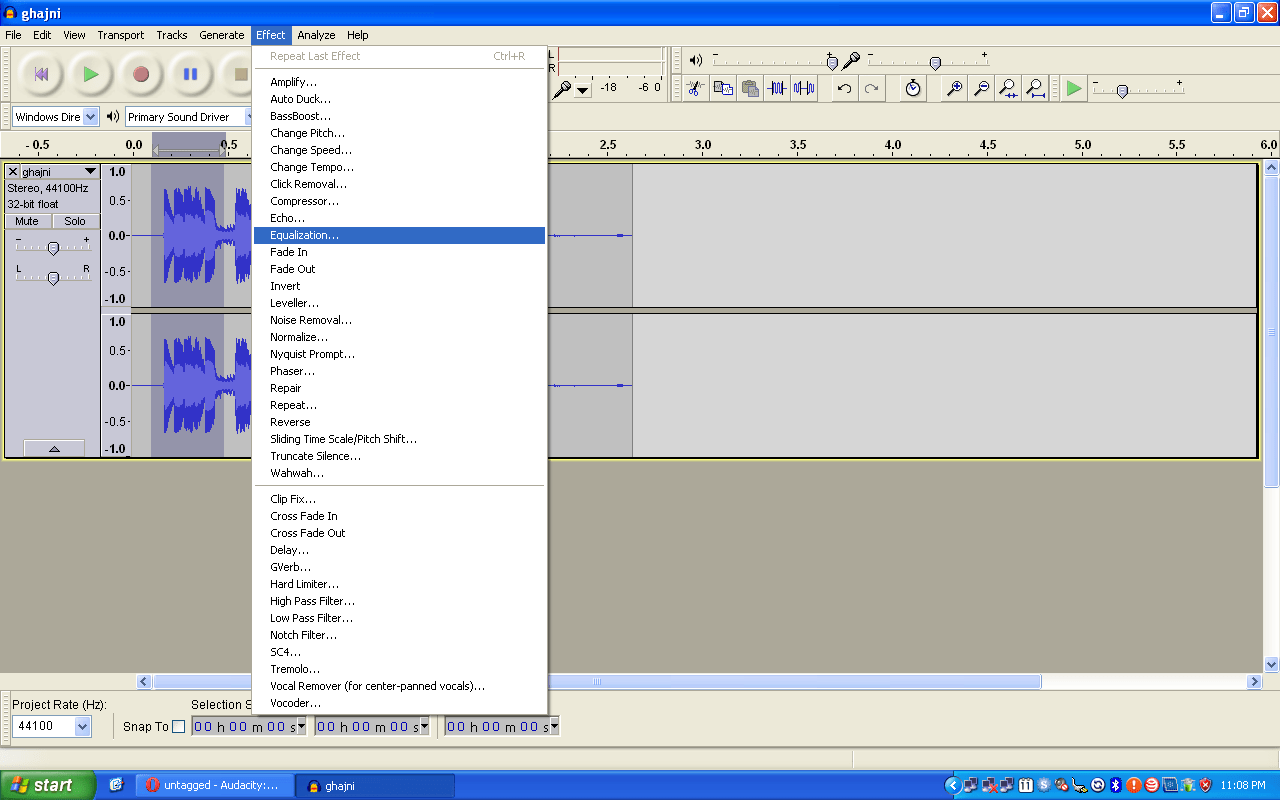Enable Solo on the ghajni track
The height and width of the screenshot is (800, 1280).
(x=75, y=221)
